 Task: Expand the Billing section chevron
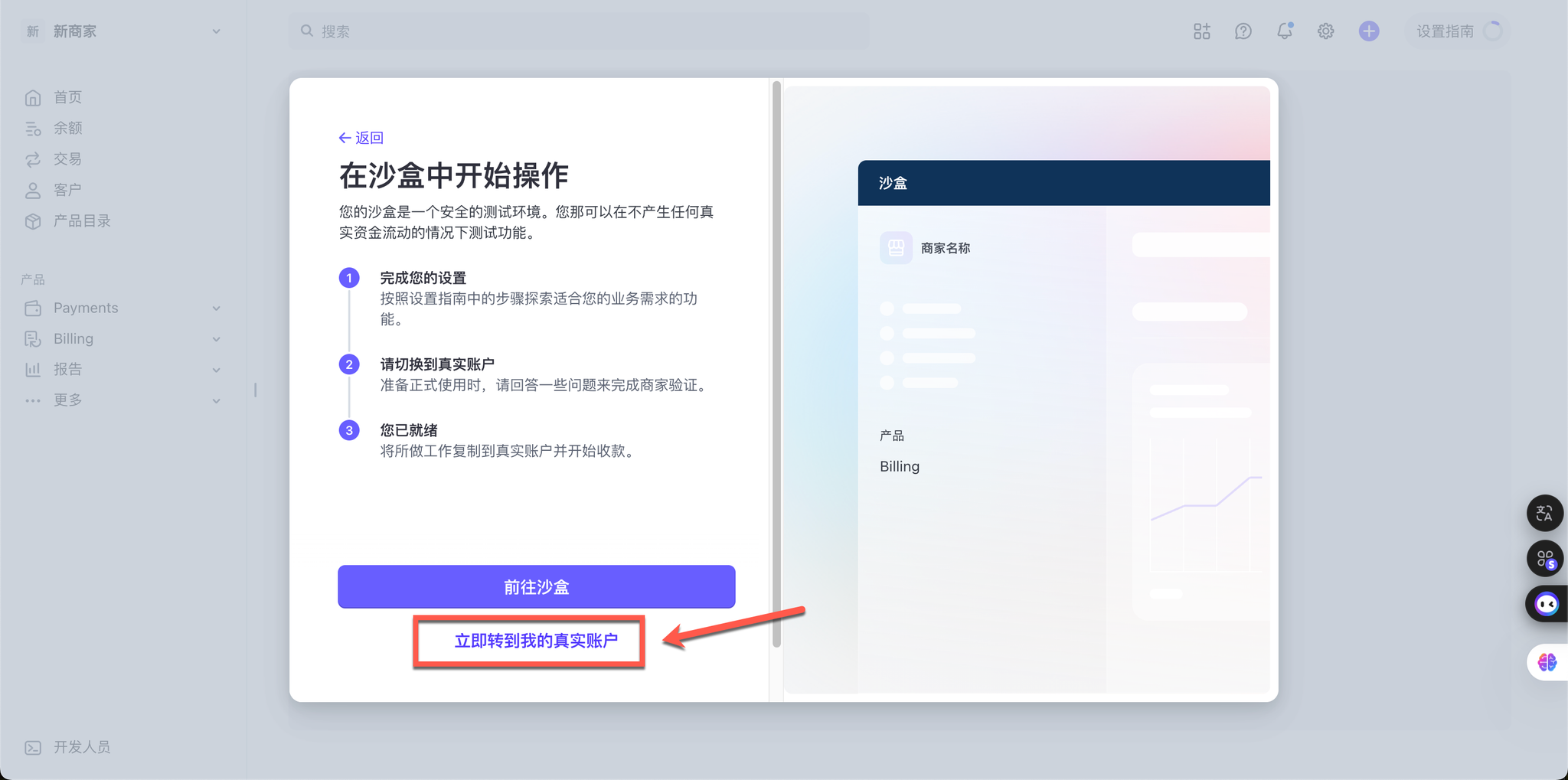(x=216, y=339)
